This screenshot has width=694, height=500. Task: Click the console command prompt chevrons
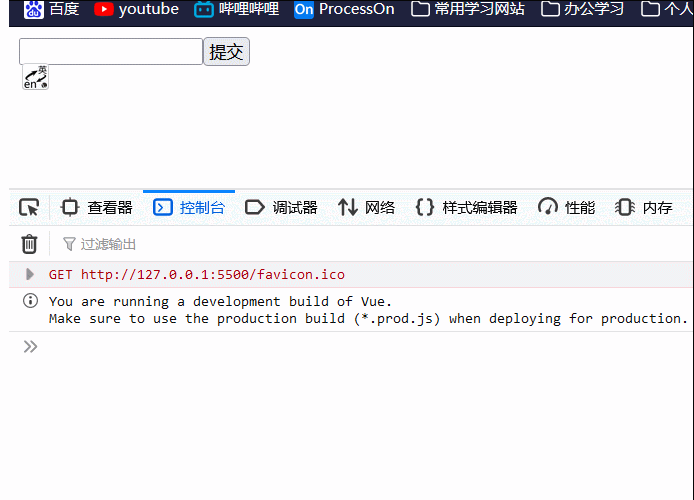30,346
